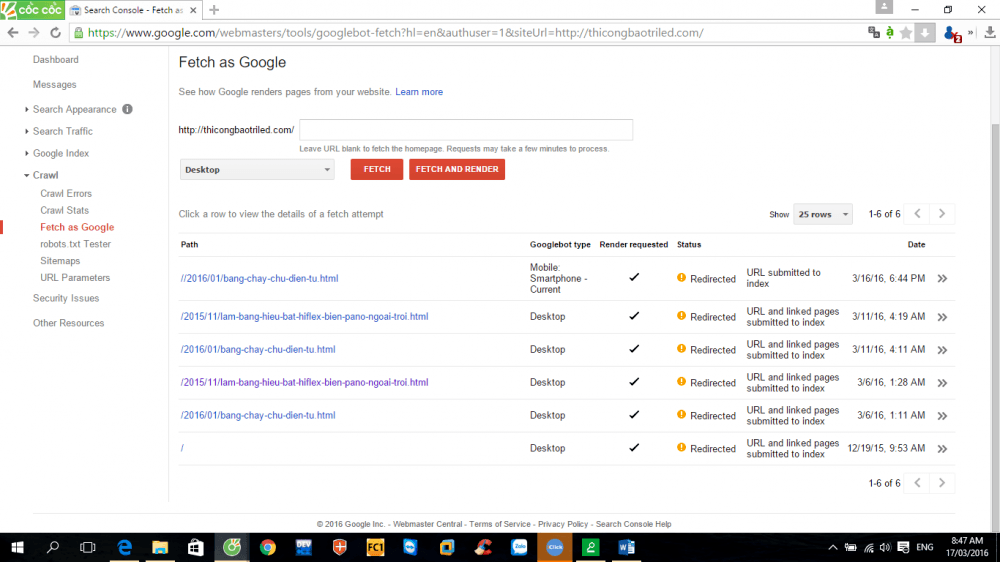Open the 25 rows show dropdown

pos(823,214)
